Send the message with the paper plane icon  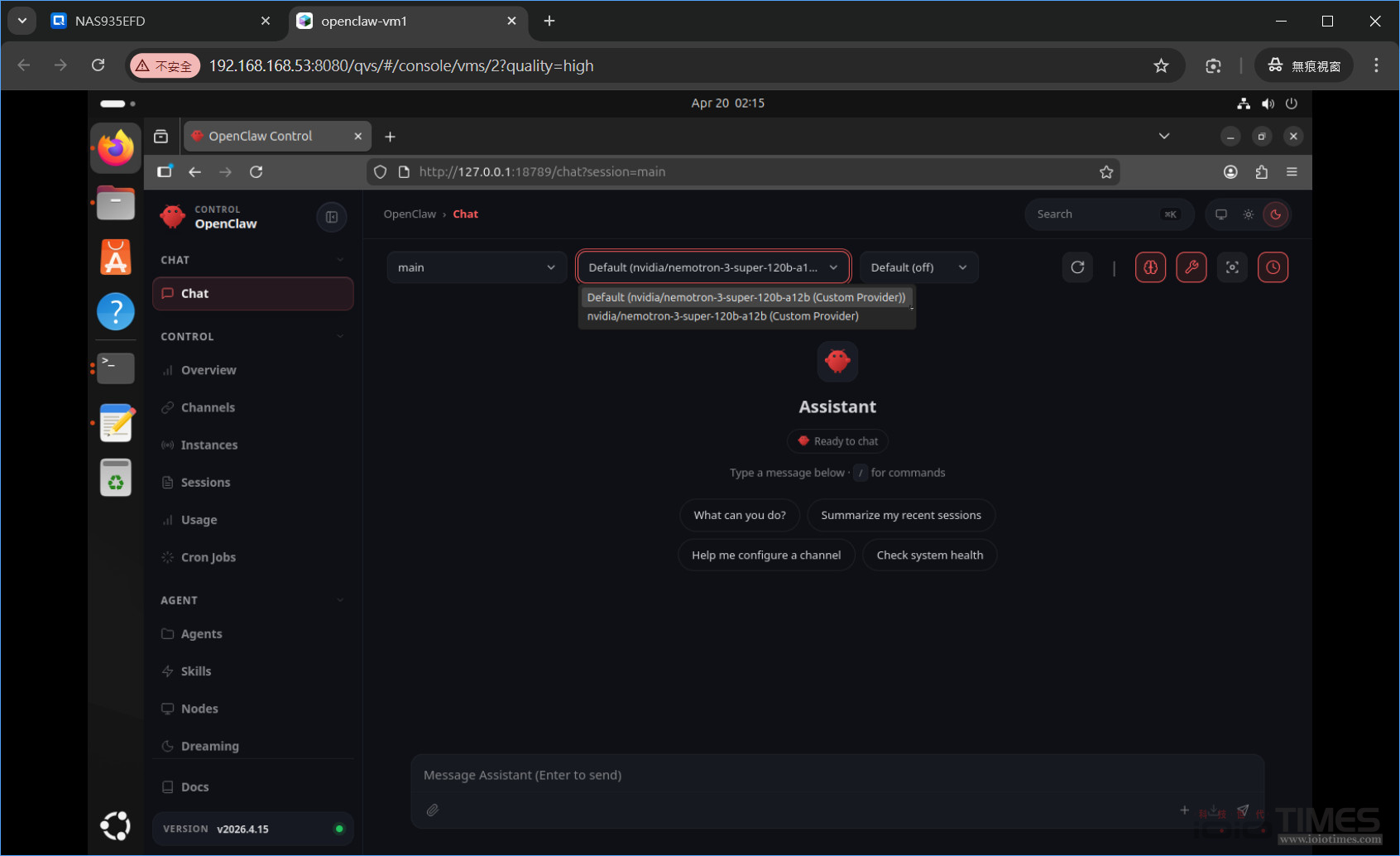tap(1243, 810)
